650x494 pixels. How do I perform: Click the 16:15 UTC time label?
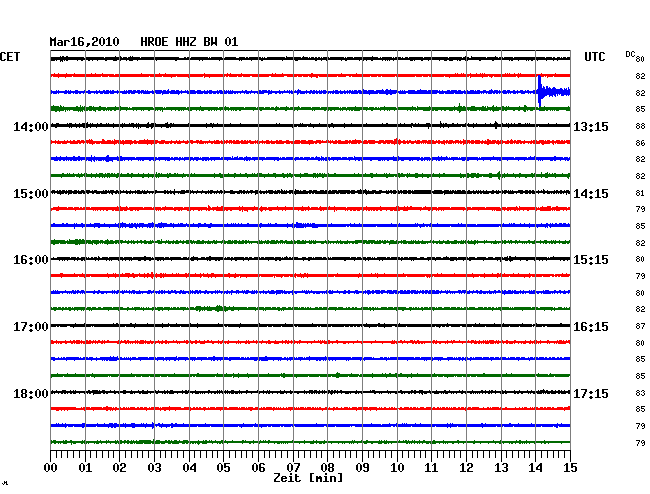(591, 327)
